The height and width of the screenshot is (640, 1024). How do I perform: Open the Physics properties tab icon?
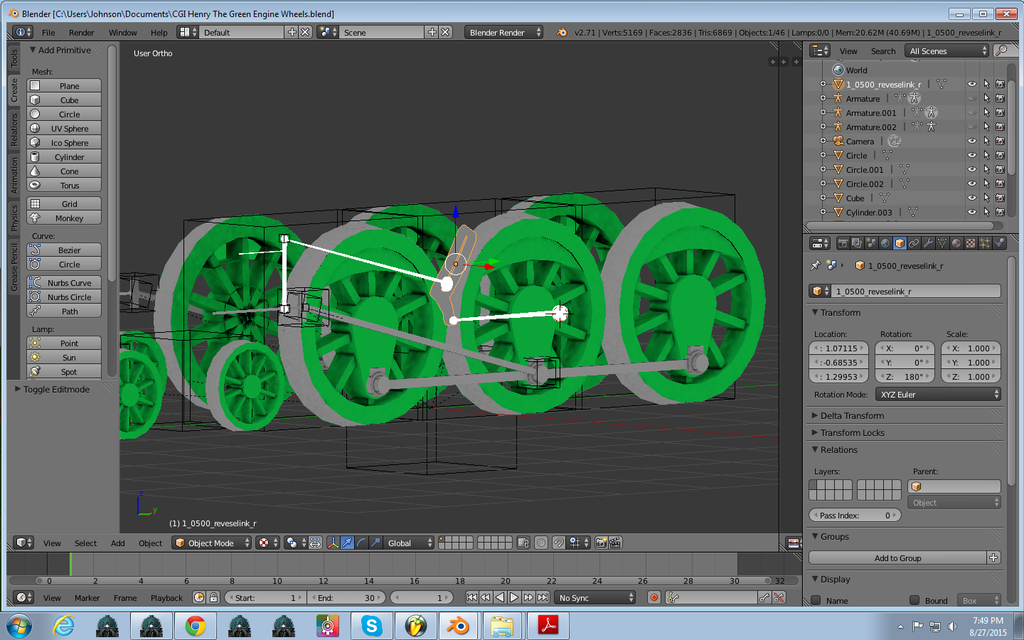tap(999, 243)
